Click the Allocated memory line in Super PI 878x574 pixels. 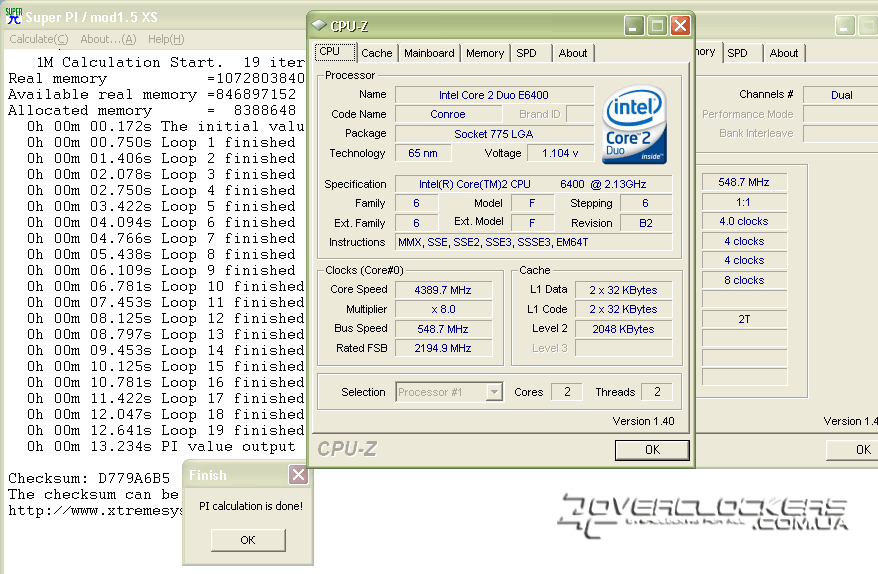click(152, 110)
